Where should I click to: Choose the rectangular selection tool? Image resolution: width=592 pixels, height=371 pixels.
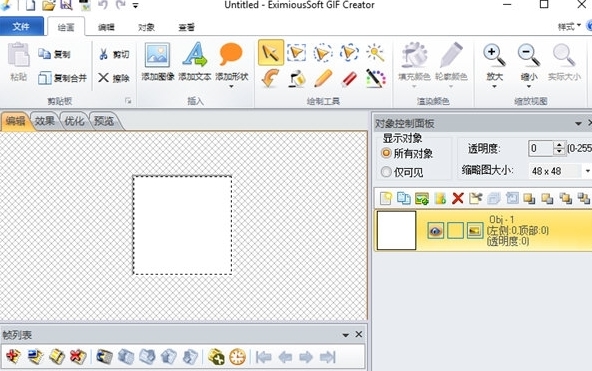(x=296, y=52)
